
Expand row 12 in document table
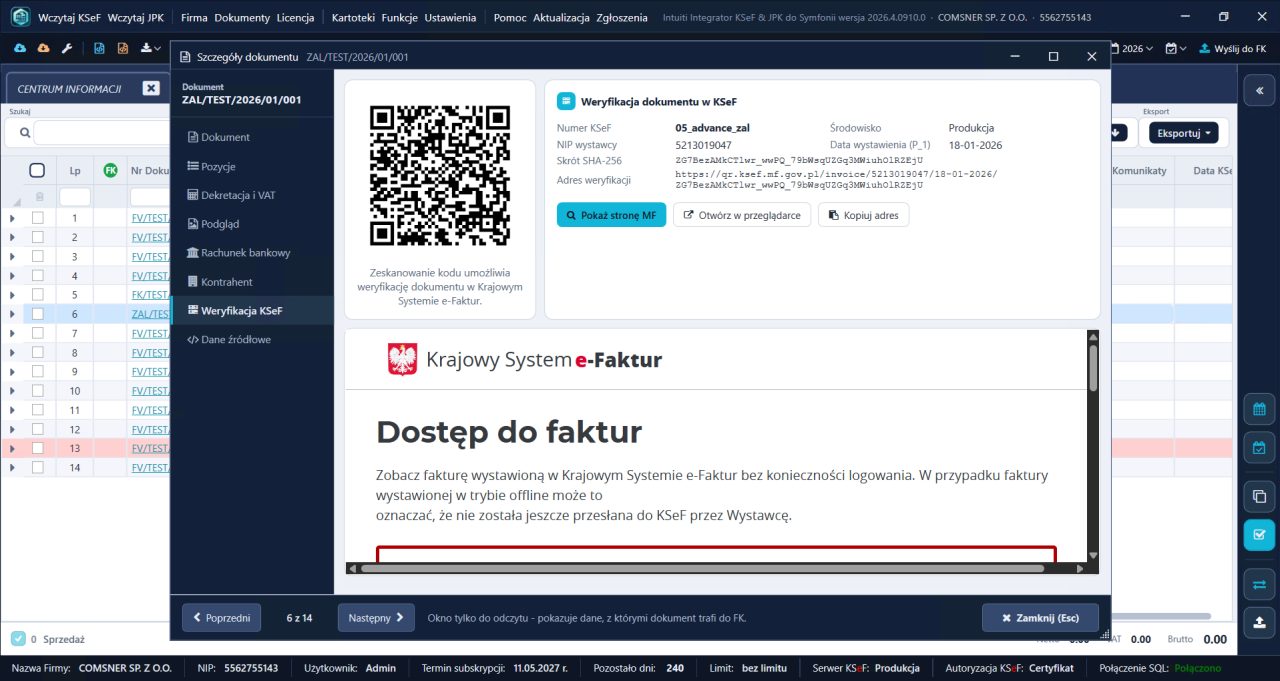coord(12,429)
